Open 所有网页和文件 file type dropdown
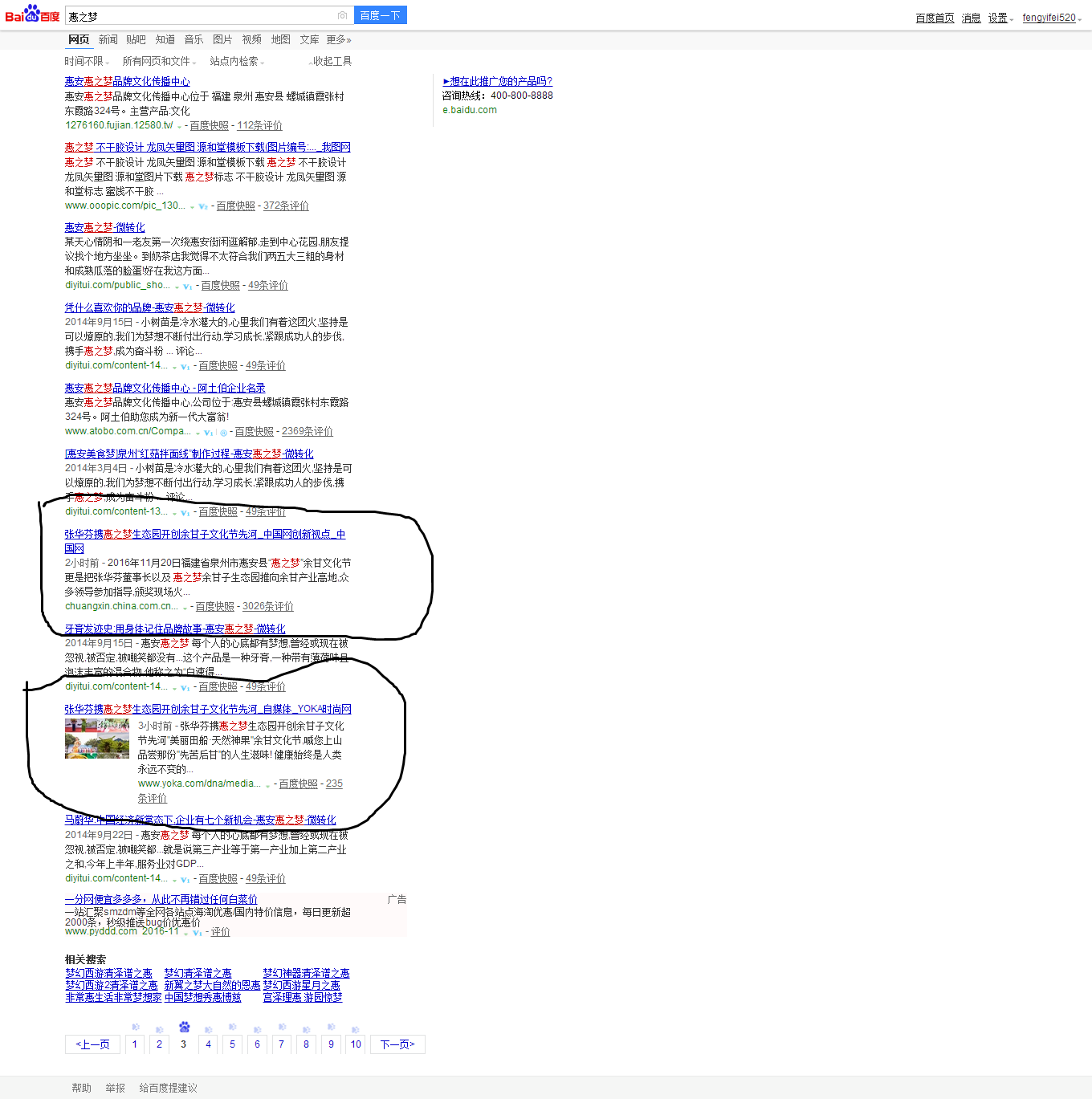Screen dimensions: 1092x1099 [x=159, y=61]
